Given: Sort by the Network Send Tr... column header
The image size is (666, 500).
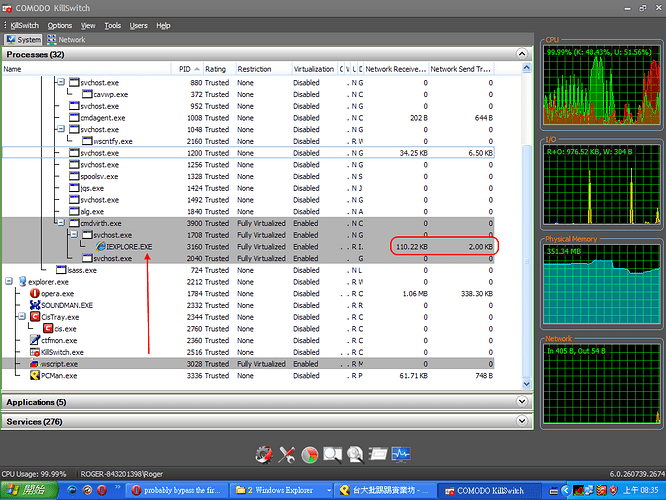Looking at the screenshot, I should pos(461,69).
